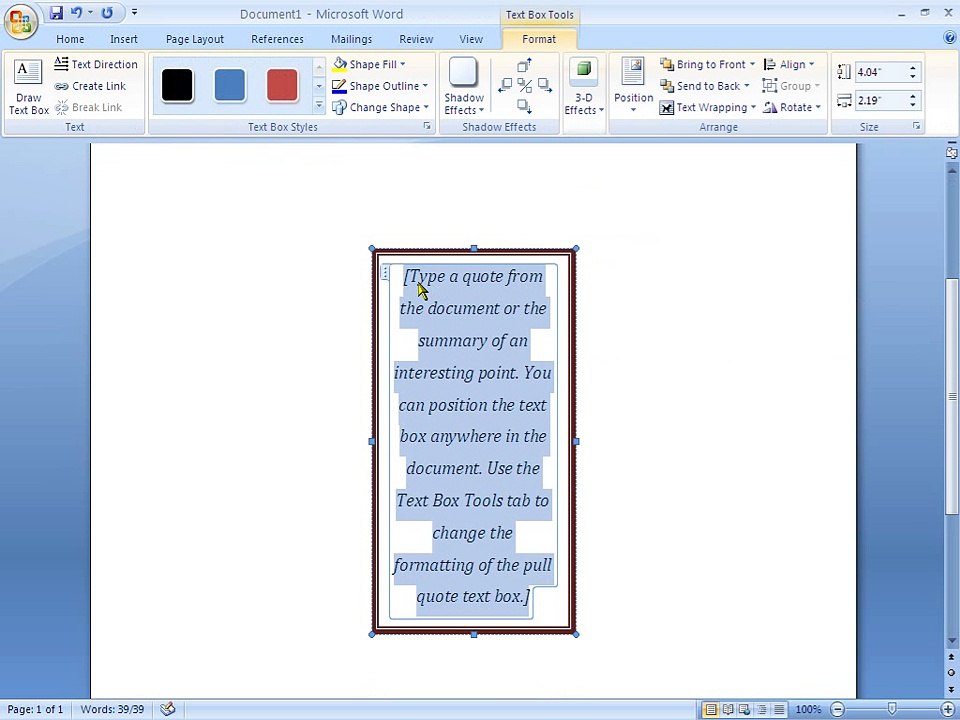Click the right-middle text box resize handle
Screen dimensions: 960x720
point(576,441)
